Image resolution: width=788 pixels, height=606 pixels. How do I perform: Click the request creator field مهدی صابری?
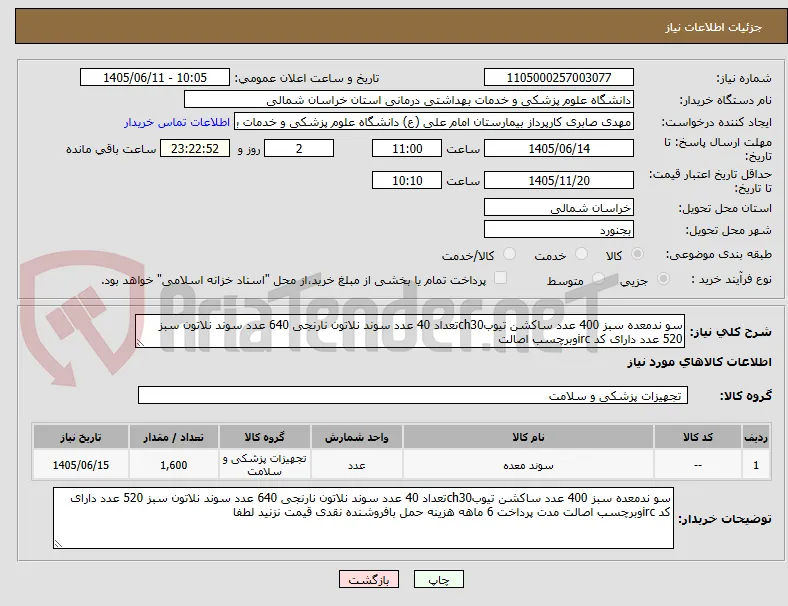click(x=434, y=122)
